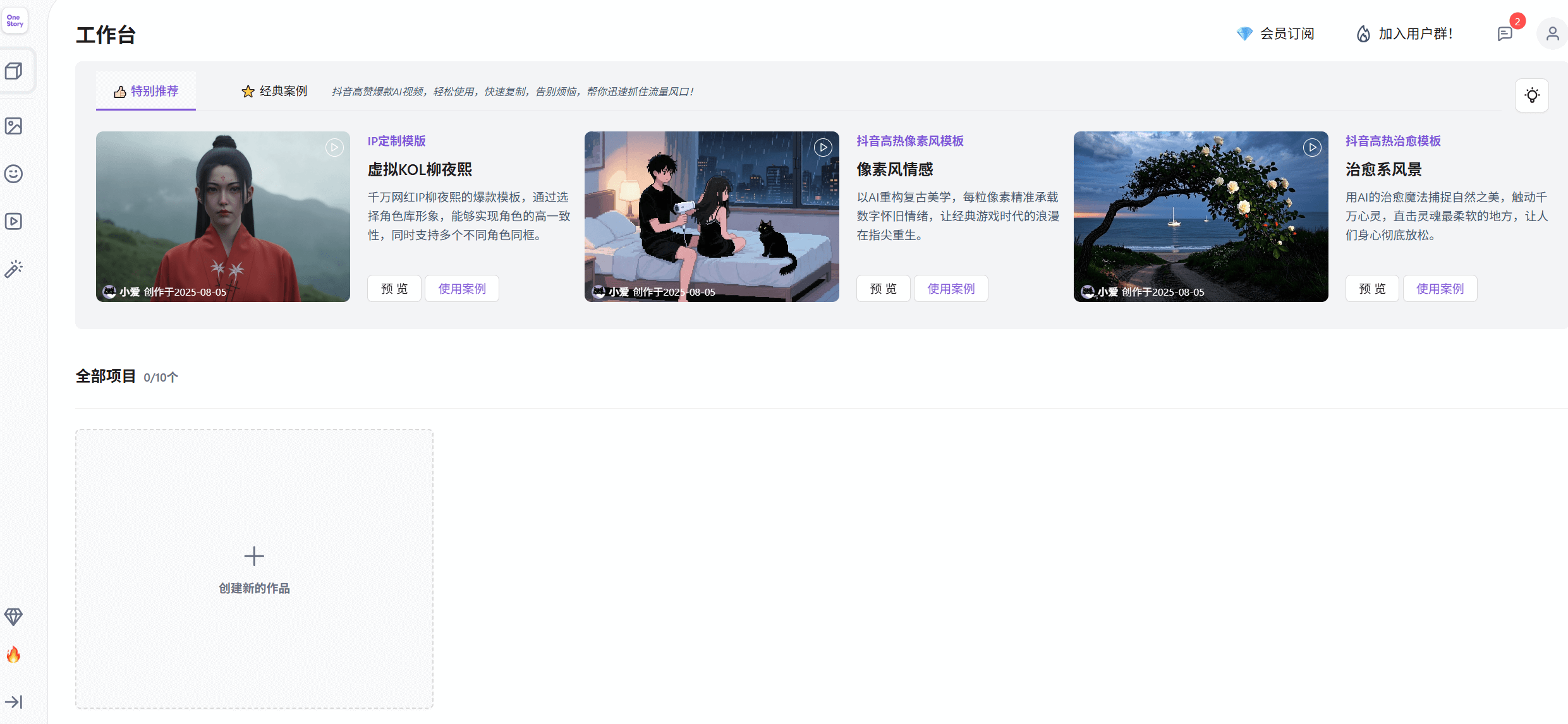Image resolution: width=1568 pixels, height=724 pixels.
Task: Open the chat messages icon with badge 2
Action: click(1506, 33)
